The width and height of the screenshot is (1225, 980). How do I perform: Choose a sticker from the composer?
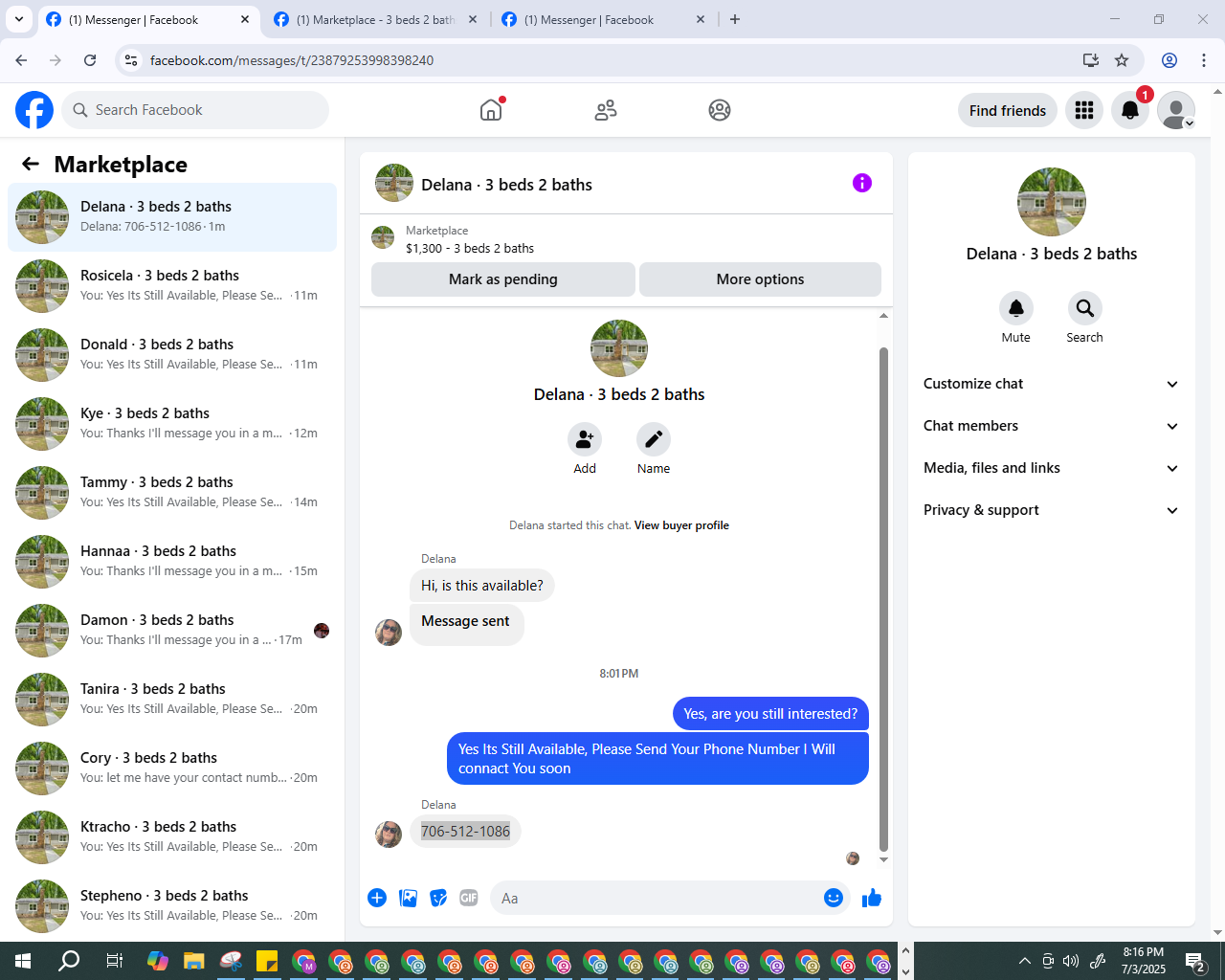click(x=438, y=898)
